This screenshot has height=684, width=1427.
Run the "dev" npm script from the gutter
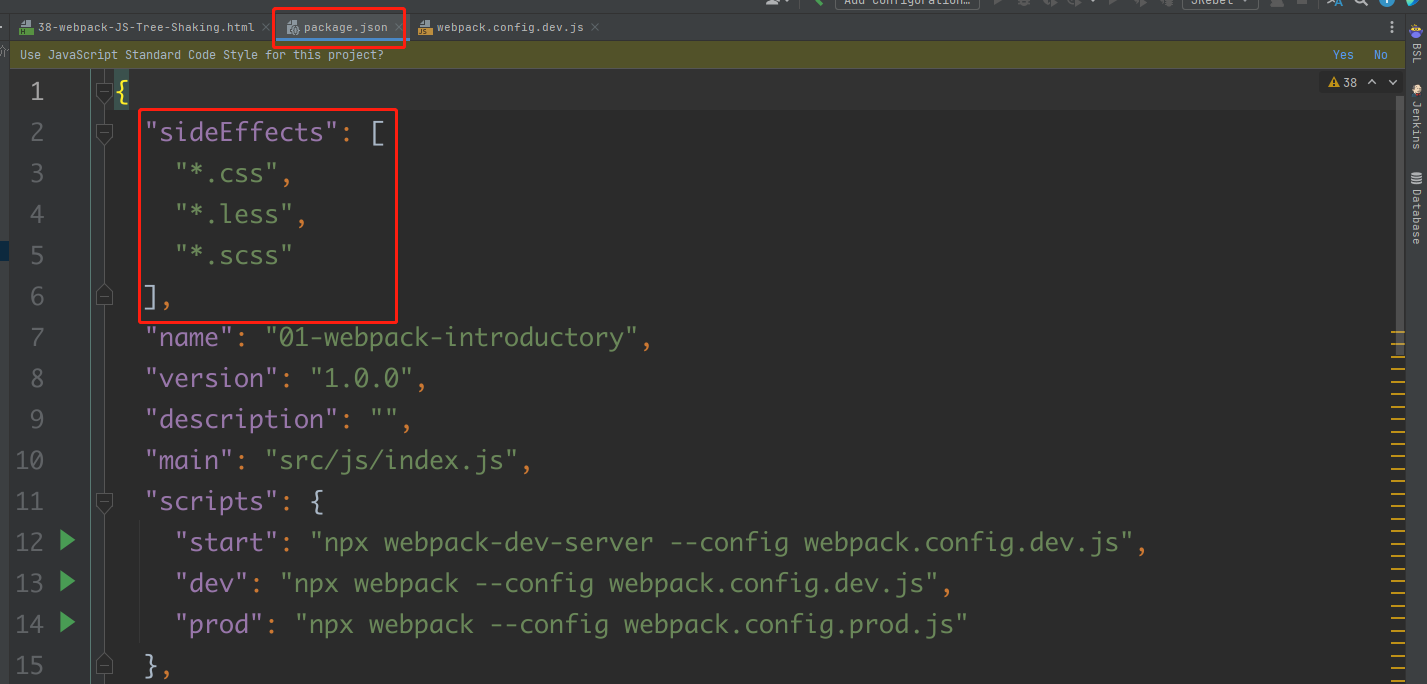(67, 582)
